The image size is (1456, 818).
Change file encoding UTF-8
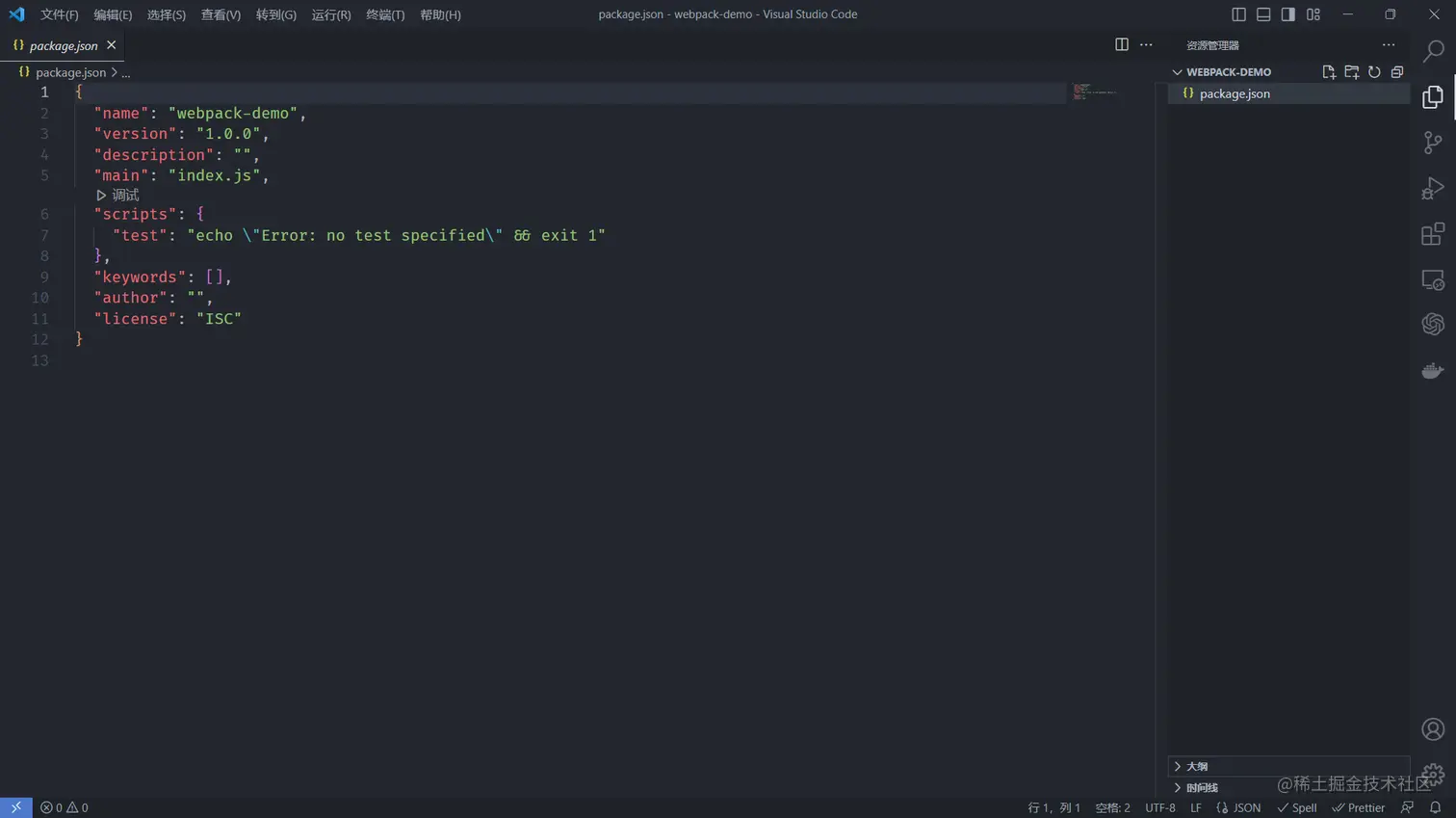(x=1160, y=807)
